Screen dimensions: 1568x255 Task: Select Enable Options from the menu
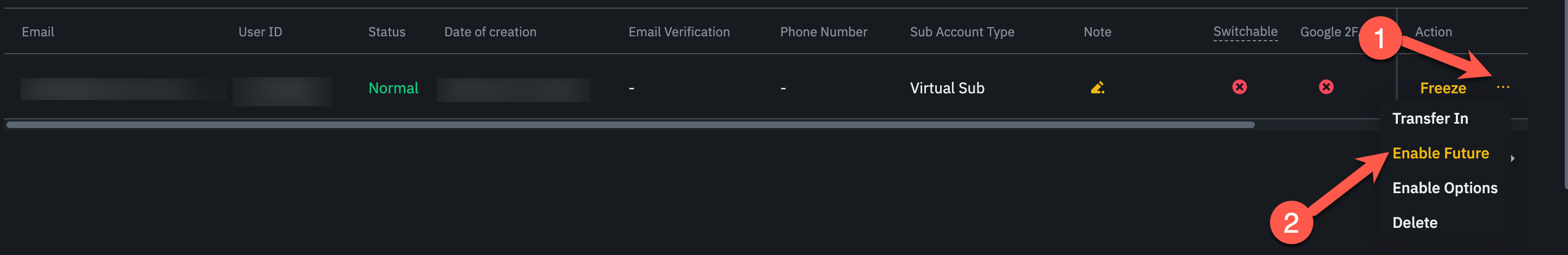1444,188
